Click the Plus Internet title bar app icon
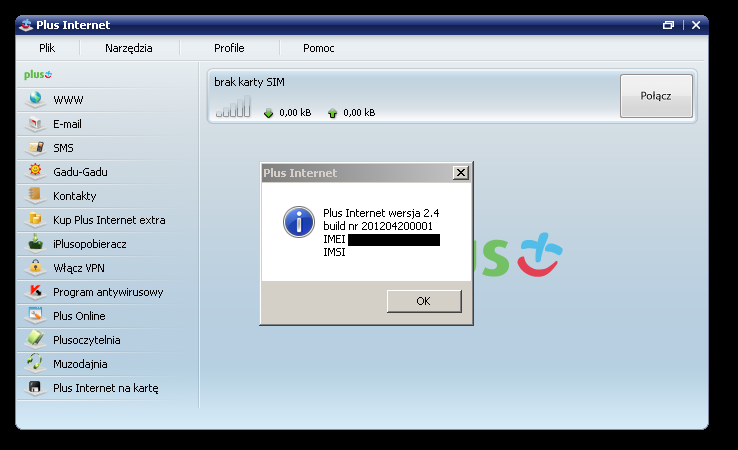Screen dimensions: 738x450 26,25
